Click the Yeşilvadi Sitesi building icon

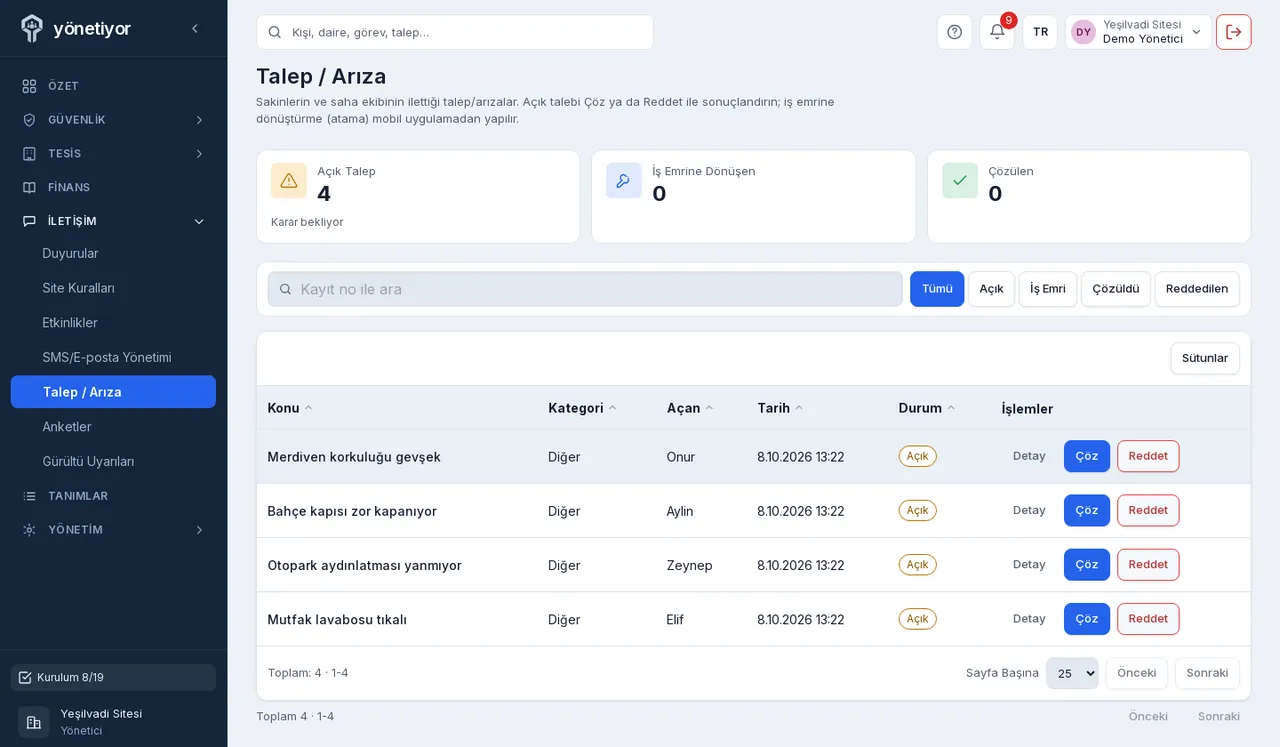(34, 722)
